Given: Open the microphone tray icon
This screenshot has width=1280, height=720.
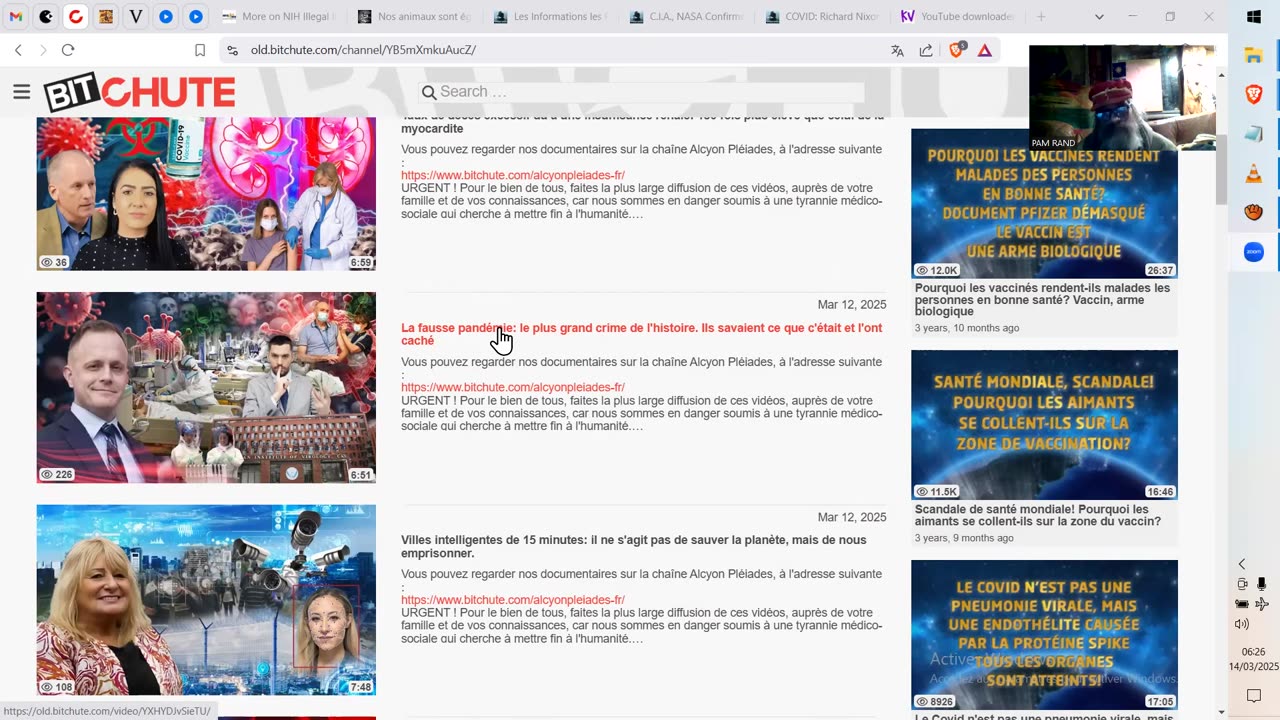Looking at the screenshot, I should click(x=1262, y=584).
